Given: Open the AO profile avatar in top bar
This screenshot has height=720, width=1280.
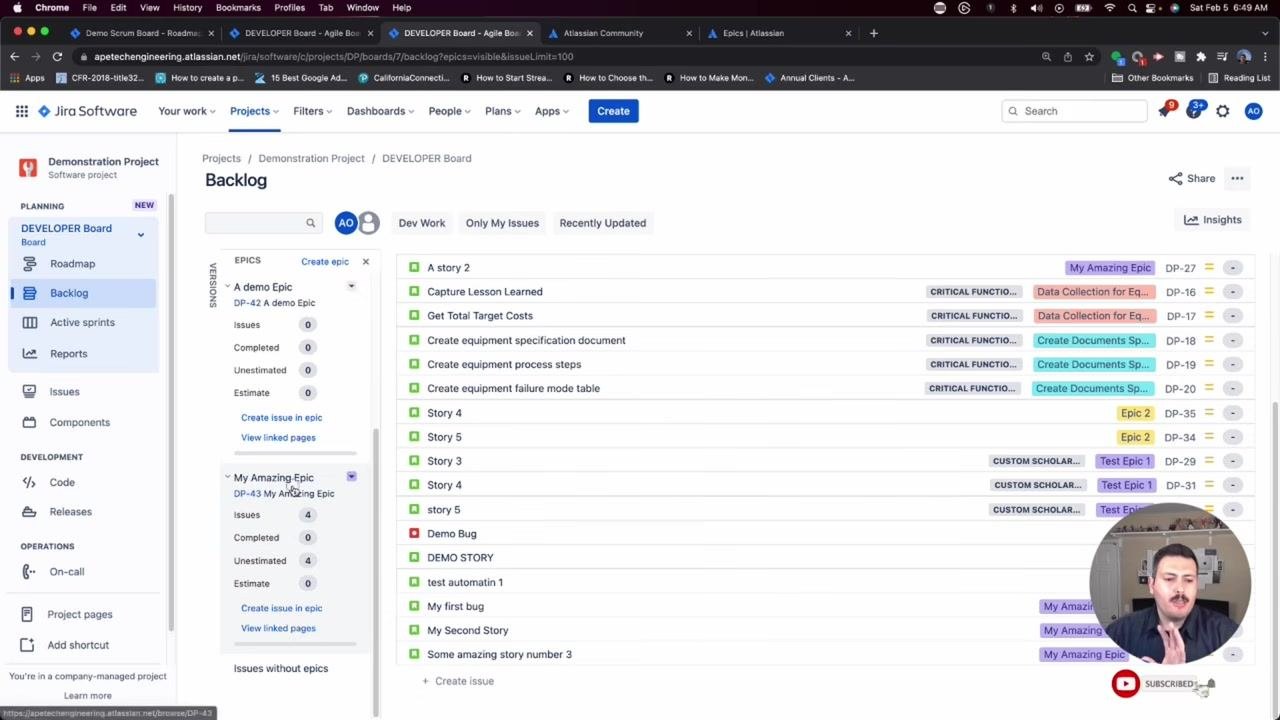Looking at the screenshot, I should pyautogui.click(x=1253, y=111).
